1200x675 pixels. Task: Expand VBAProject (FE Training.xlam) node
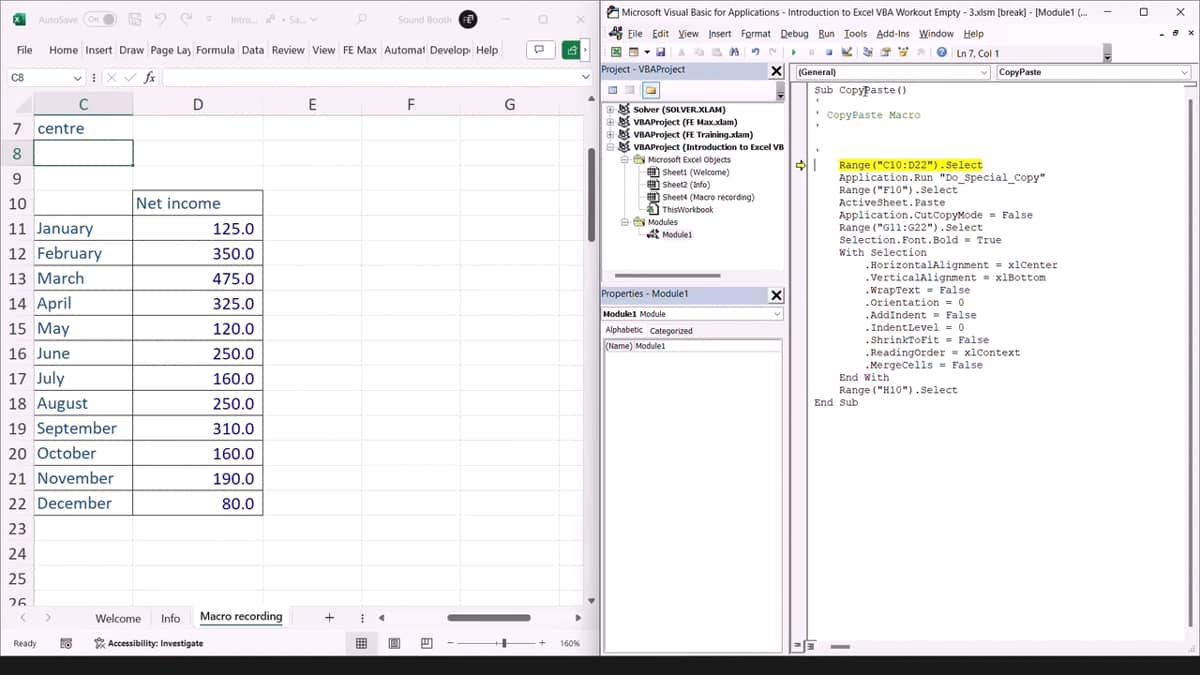tap(611, 134)
